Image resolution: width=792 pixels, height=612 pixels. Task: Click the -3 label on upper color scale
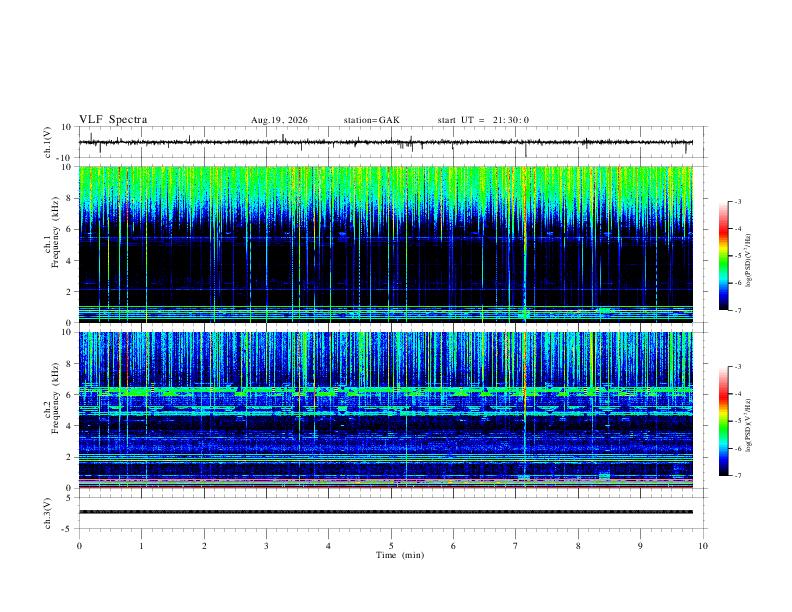tap(738, 201)
